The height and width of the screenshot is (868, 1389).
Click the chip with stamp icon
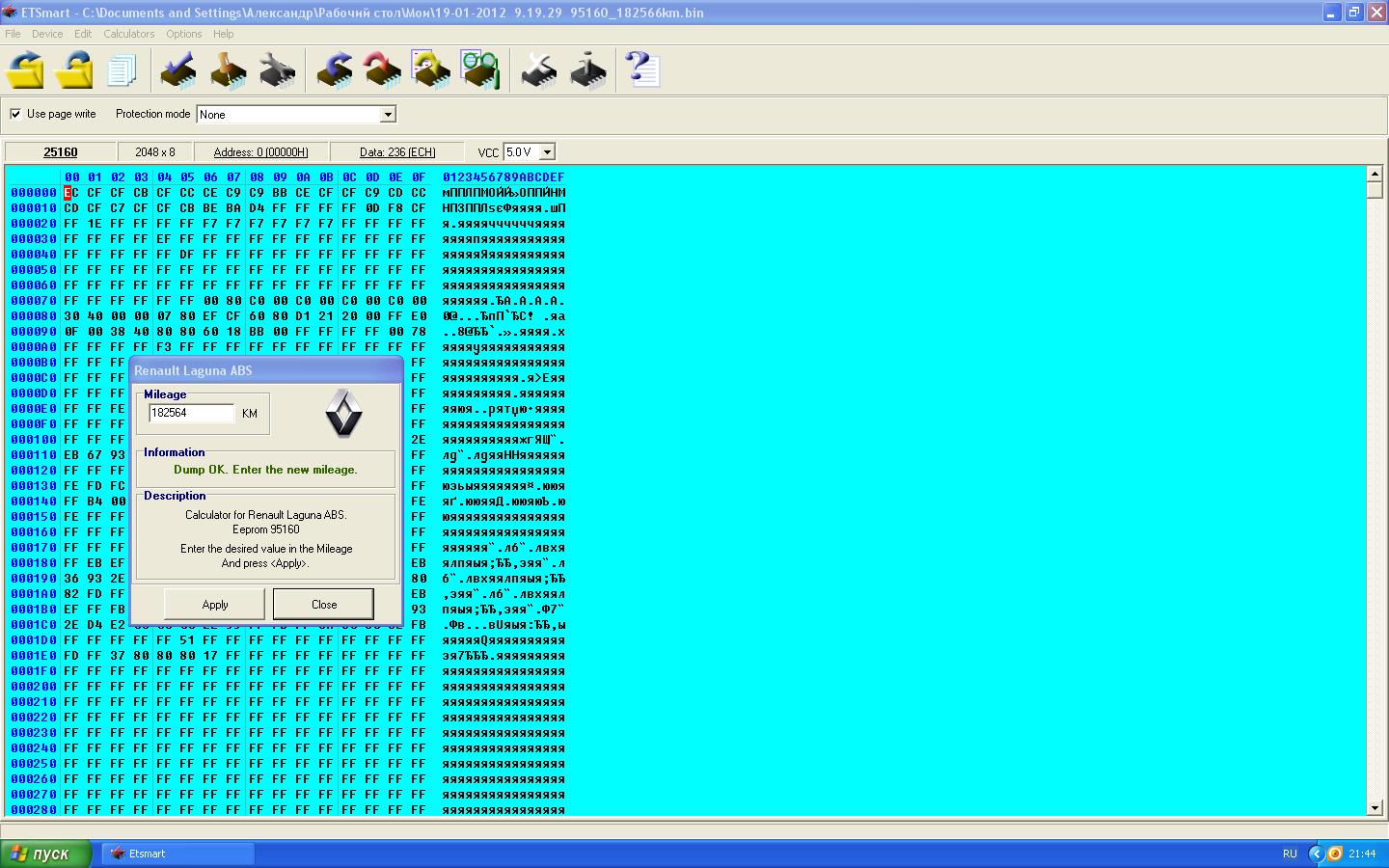(x=229, y=70)
